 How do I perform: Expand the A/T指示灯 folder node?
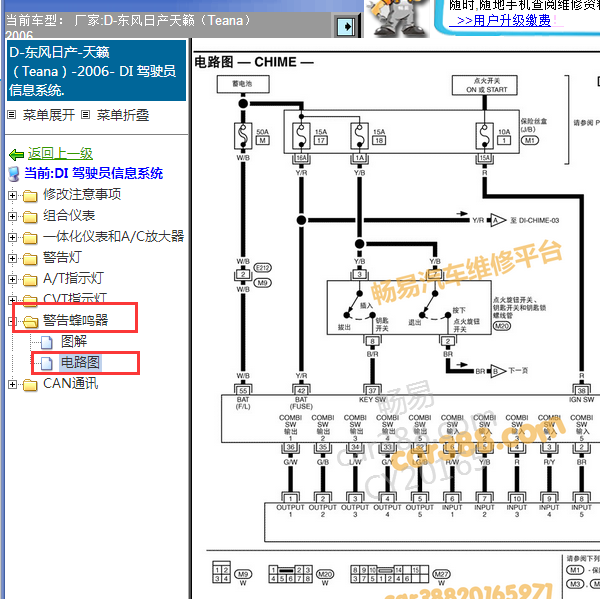coord(12,280)
